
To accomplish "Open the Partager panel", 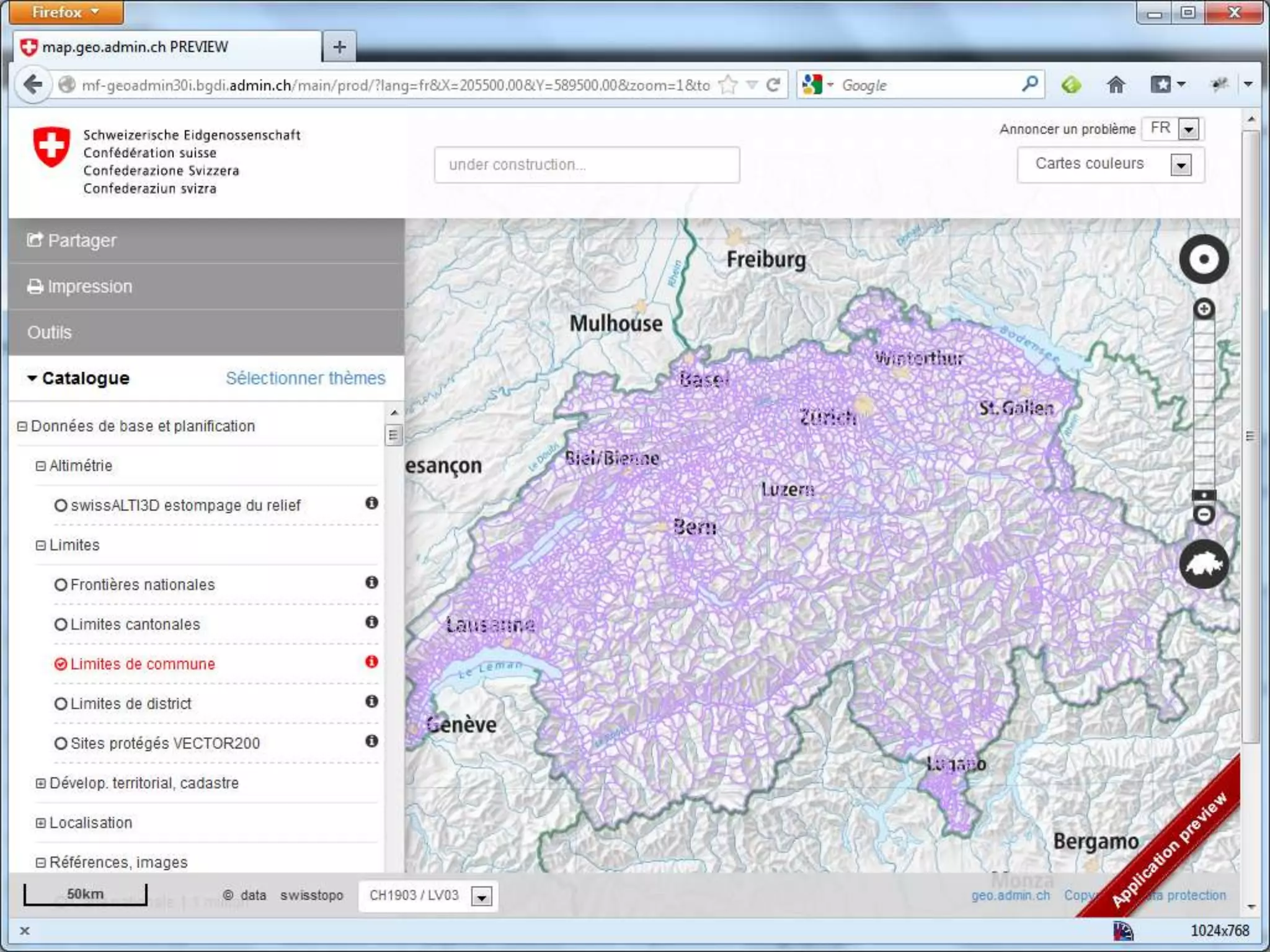I will point(82,240).
